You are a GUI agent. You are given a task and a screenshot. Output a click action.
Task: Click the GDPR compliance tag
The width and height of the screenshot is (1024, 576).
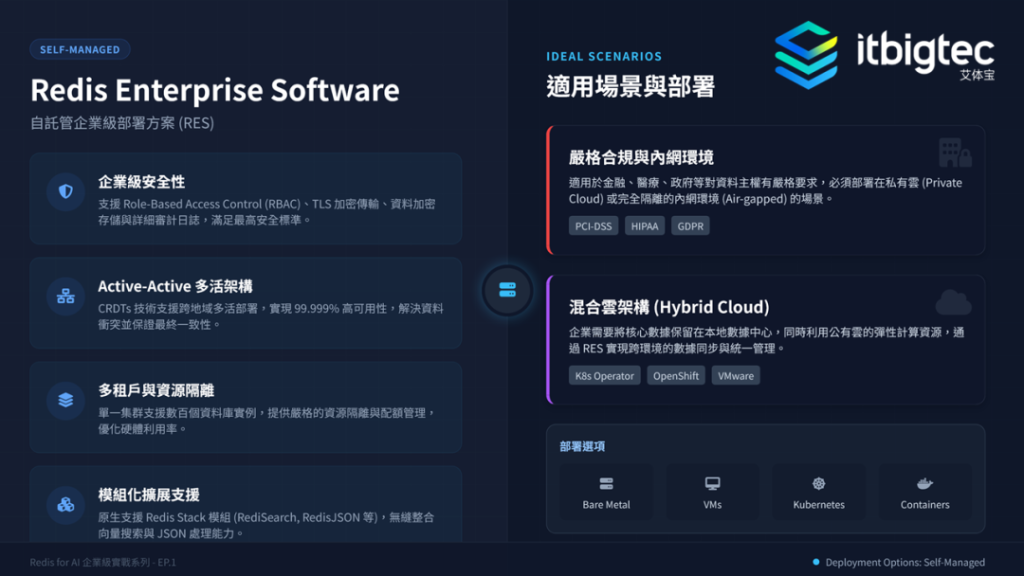tap(690, 226)
